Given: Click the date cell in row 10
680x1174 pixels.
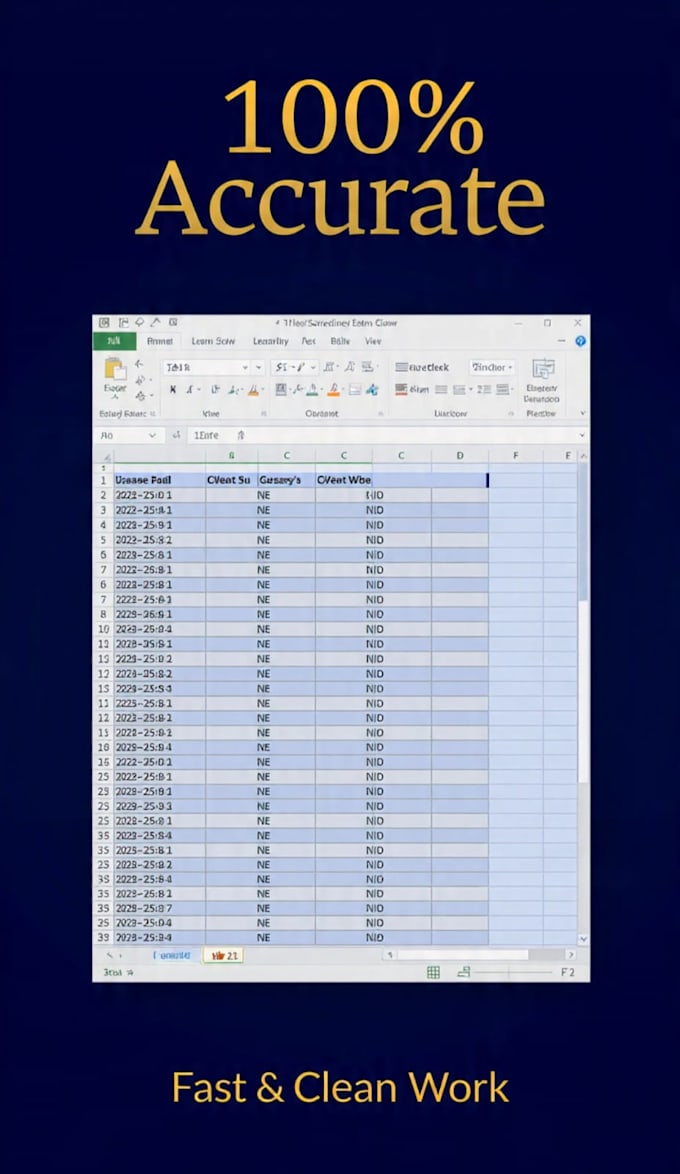Looking at the screenshot, I should point(160,629).
